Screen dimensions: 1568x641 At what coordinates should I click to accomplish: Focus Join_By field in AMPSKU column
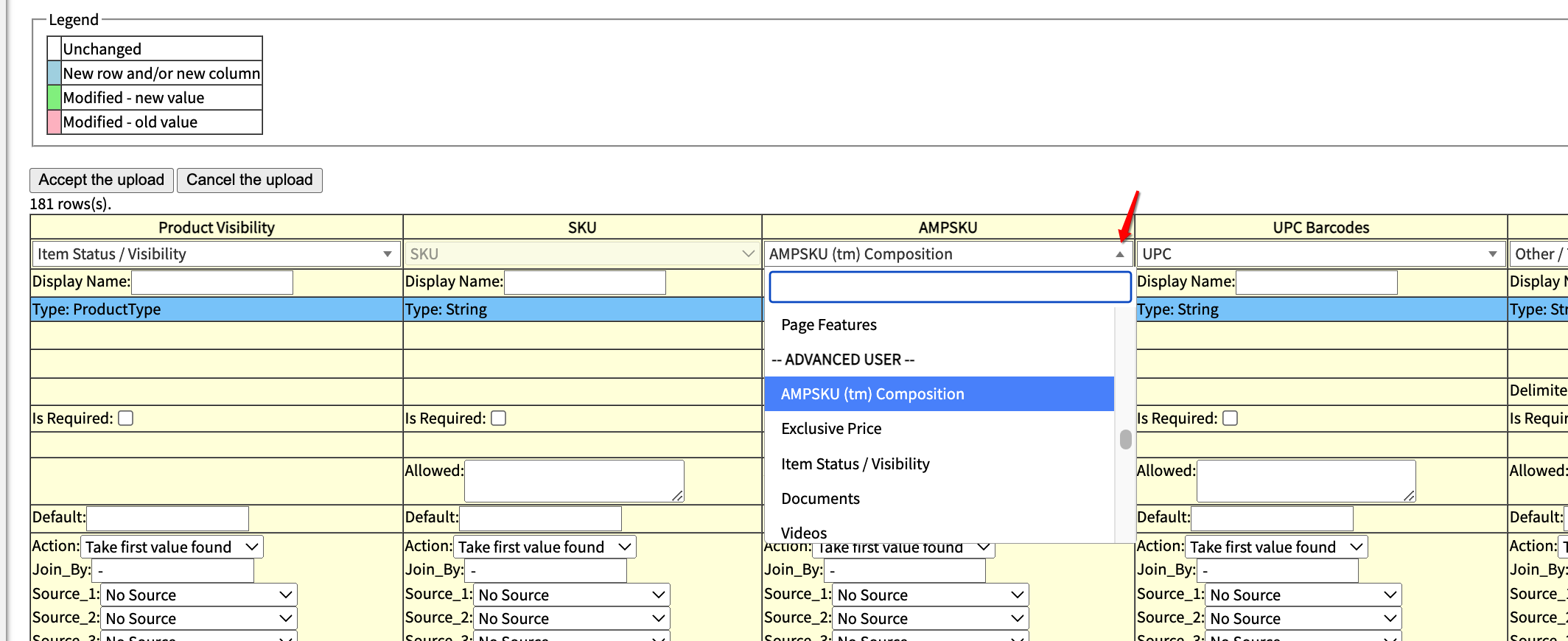tap(905, 570)
